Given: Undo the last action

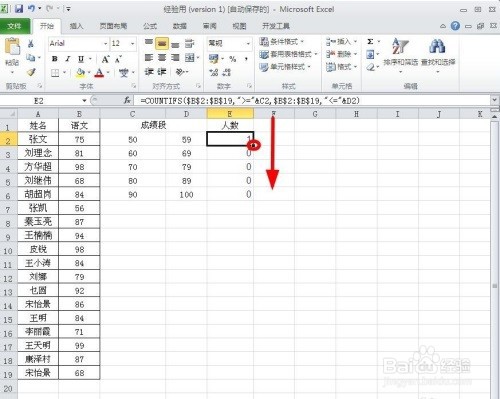Looking at the screenshot, I should [31, 9].
